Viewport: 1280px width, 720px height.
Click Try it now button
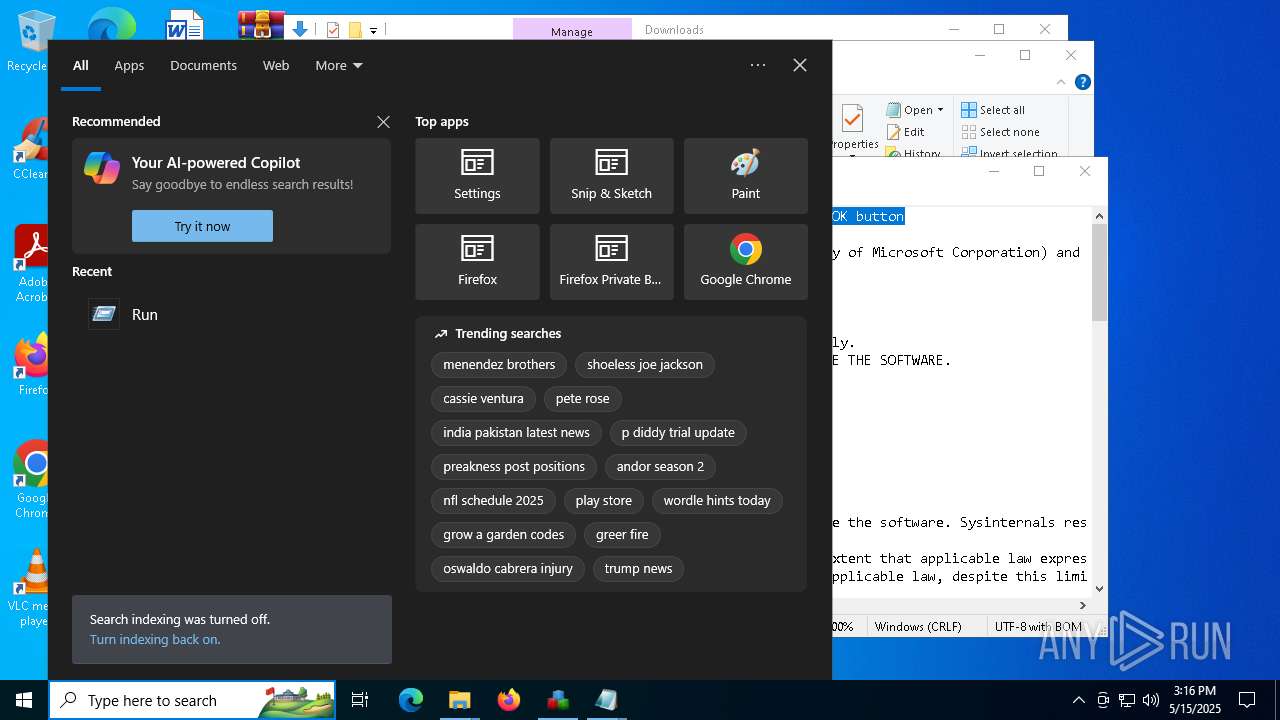(202, 226)
